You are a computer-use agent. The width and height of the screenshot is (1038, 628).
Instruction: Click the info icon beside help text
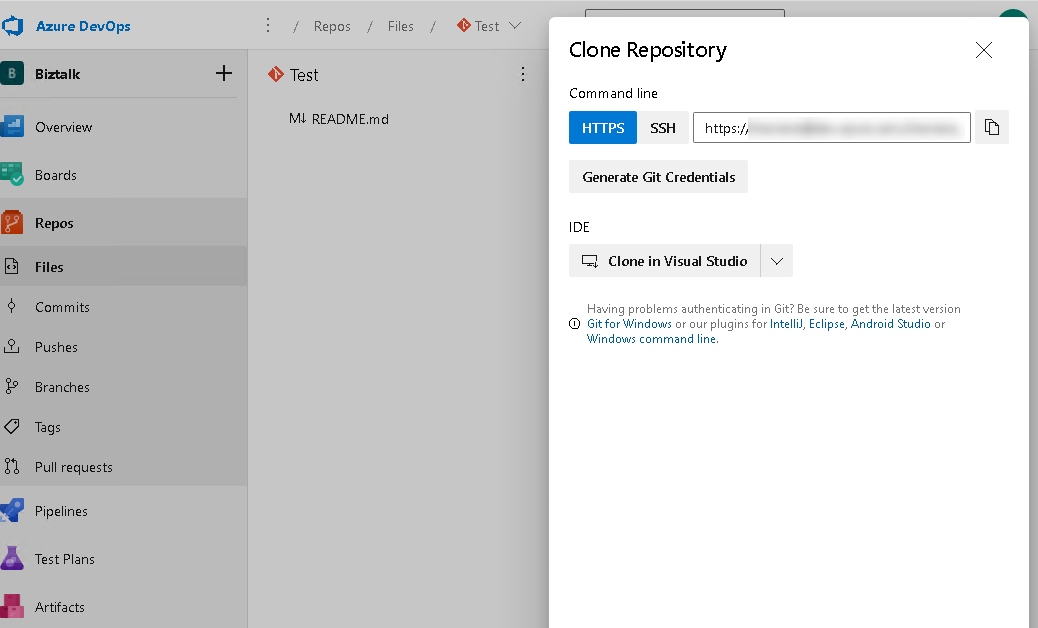coord(575,324)
